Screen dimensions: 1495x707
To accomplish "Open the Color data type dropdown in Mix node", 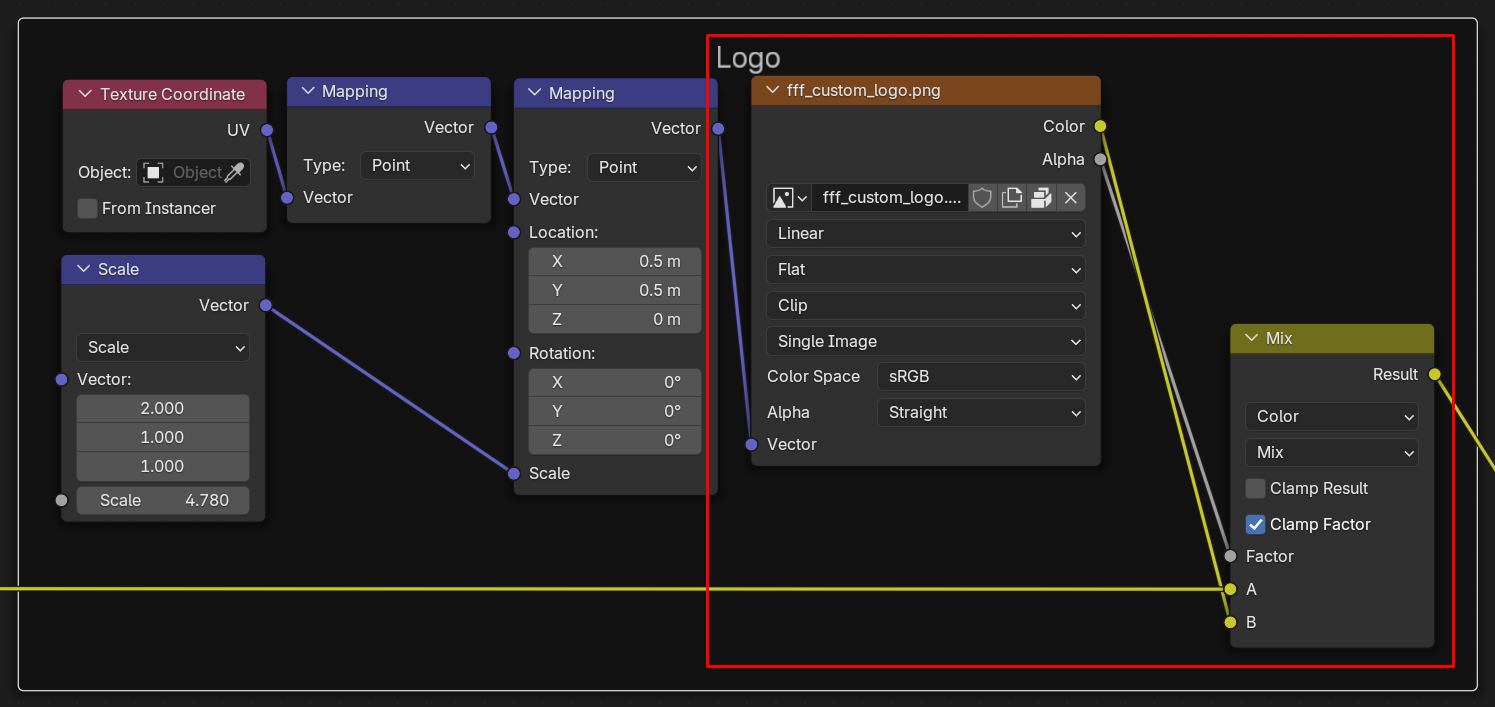I will click(x=1332, y=416).
